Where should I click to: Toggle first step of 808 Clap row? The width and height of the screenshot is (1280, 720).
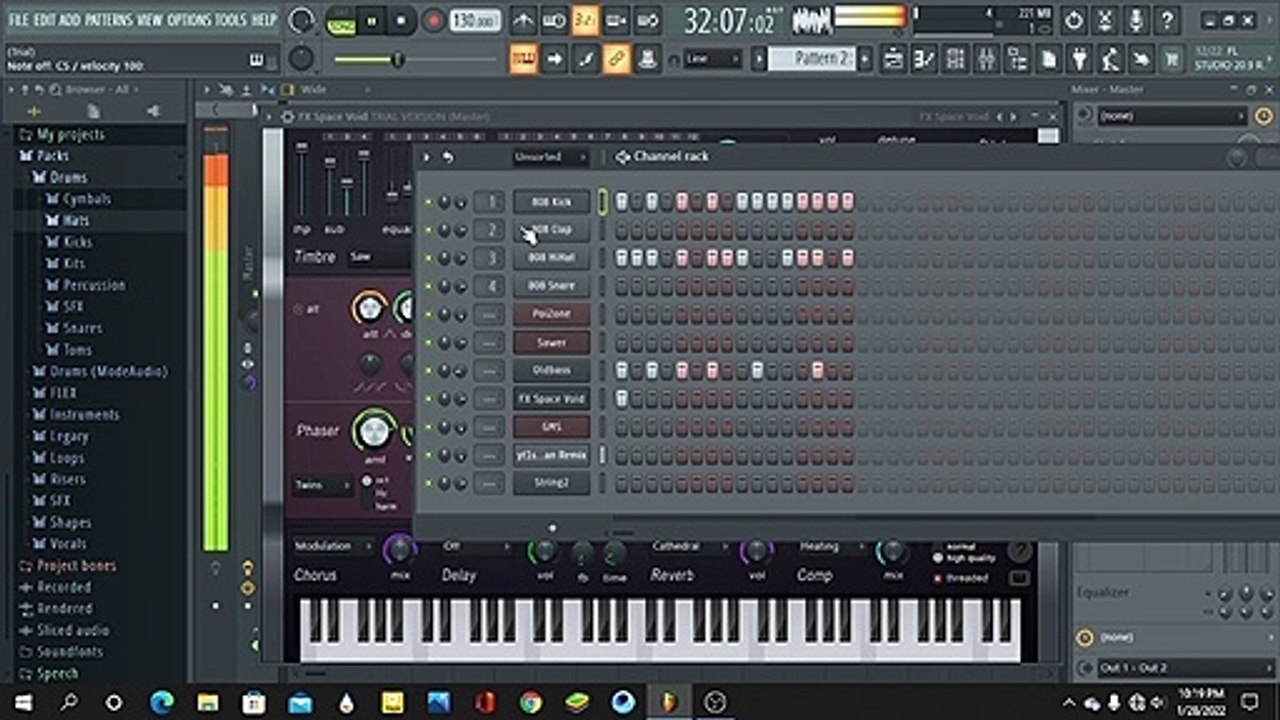click(x=621, y=230)
